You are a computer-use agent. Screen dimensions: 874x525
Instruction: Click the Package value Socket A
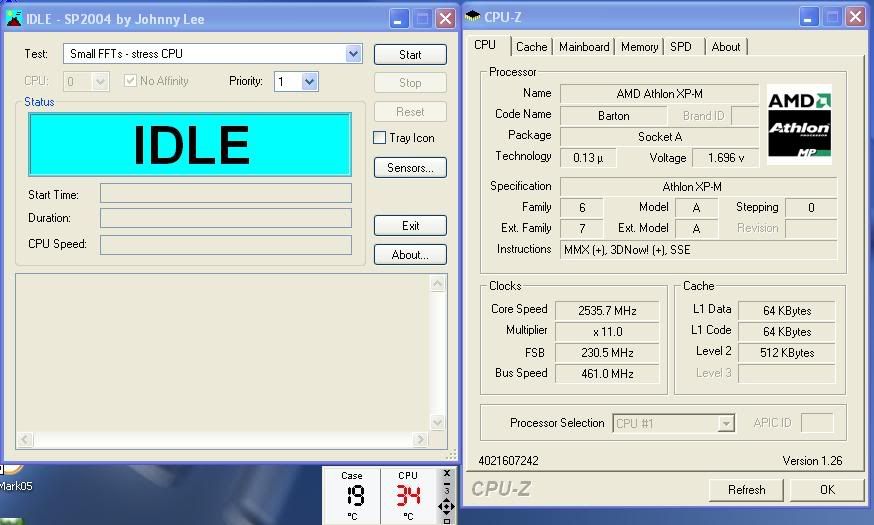[x=659, y=137]
